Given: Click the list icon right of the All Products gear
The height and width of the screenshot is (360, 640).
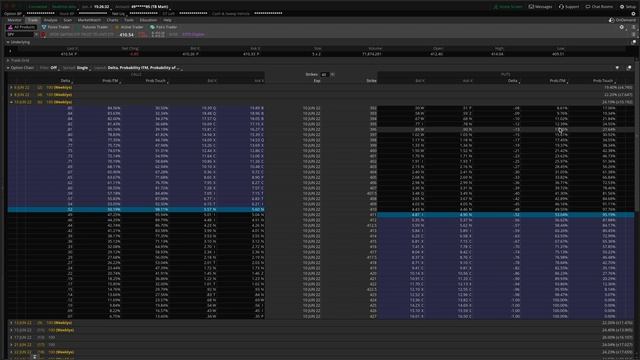Looking at the screenshot, I should click(x=633, y=27).
